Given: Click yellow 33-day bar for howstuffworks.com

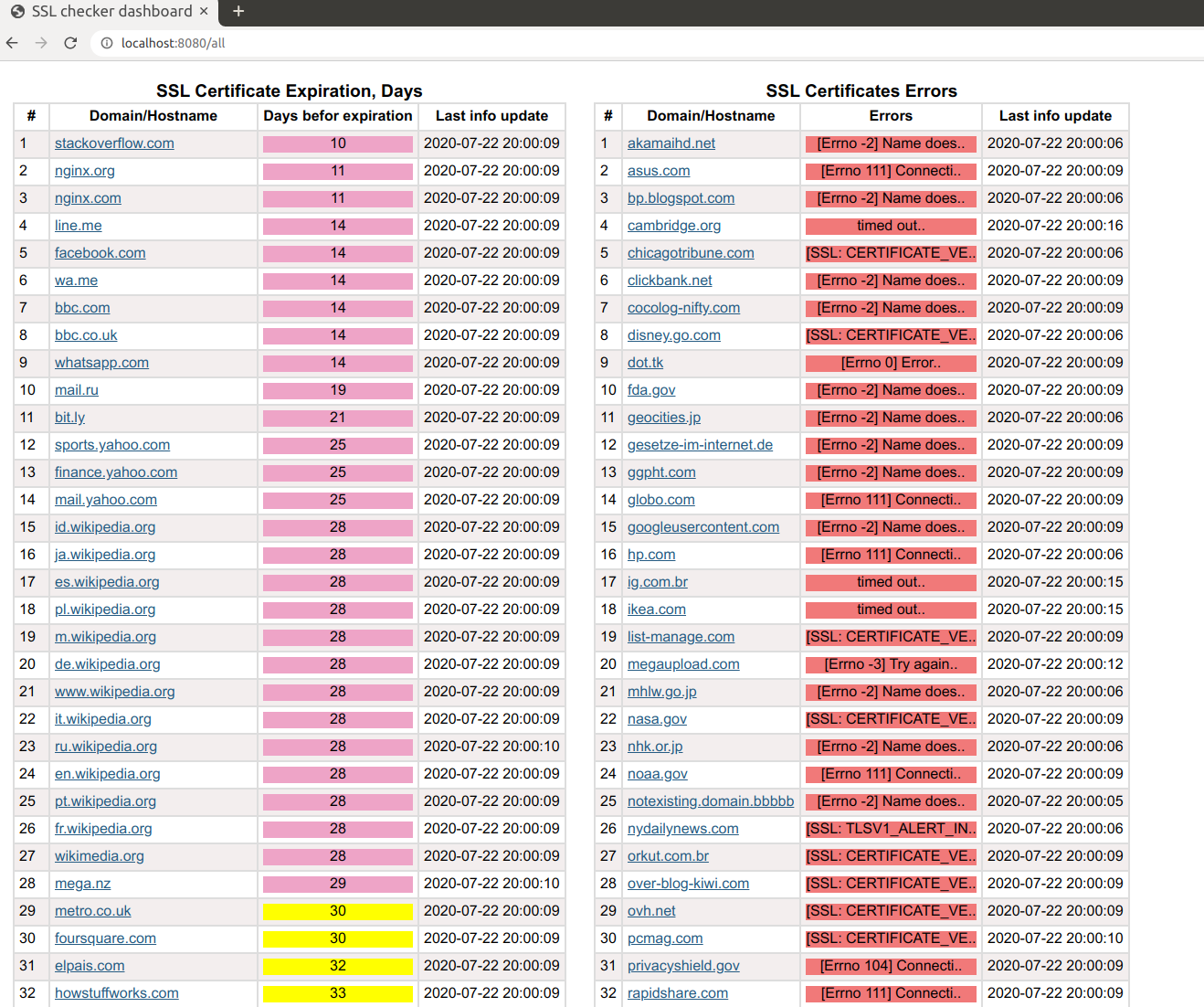Looking at the screenshot, I should (x=338, y=993).
